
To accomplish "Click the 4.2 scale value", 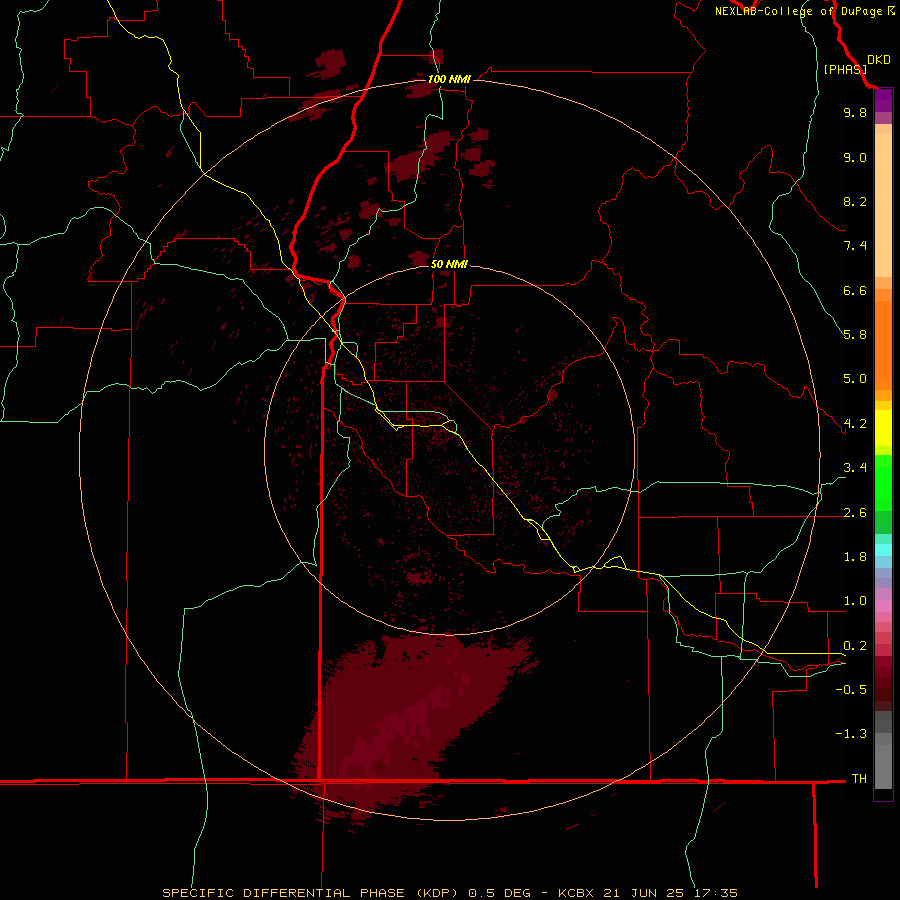I will click(x=855, y=424).
